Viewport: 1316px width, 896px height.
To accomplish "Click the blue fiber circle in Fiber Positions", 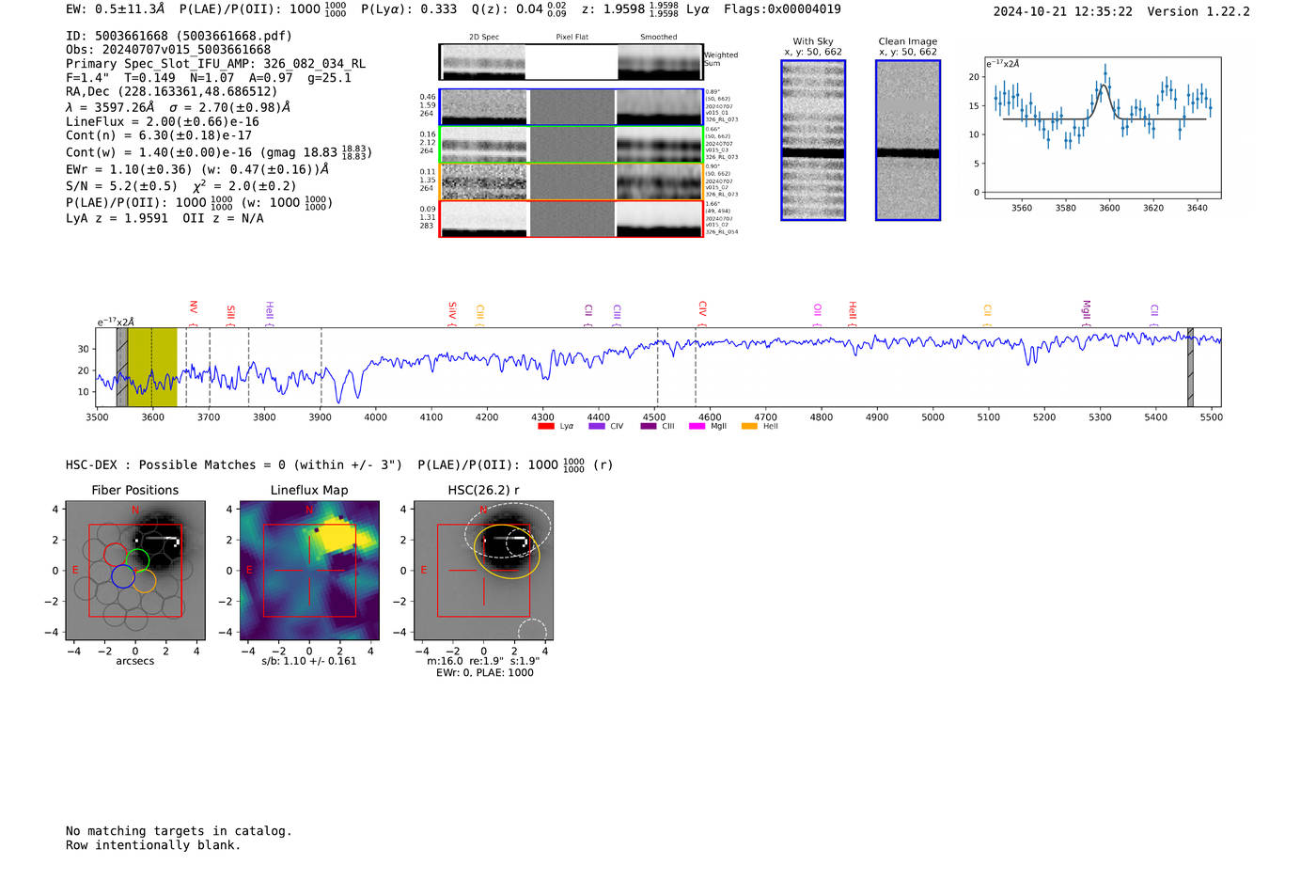I will tap(123, 576).
